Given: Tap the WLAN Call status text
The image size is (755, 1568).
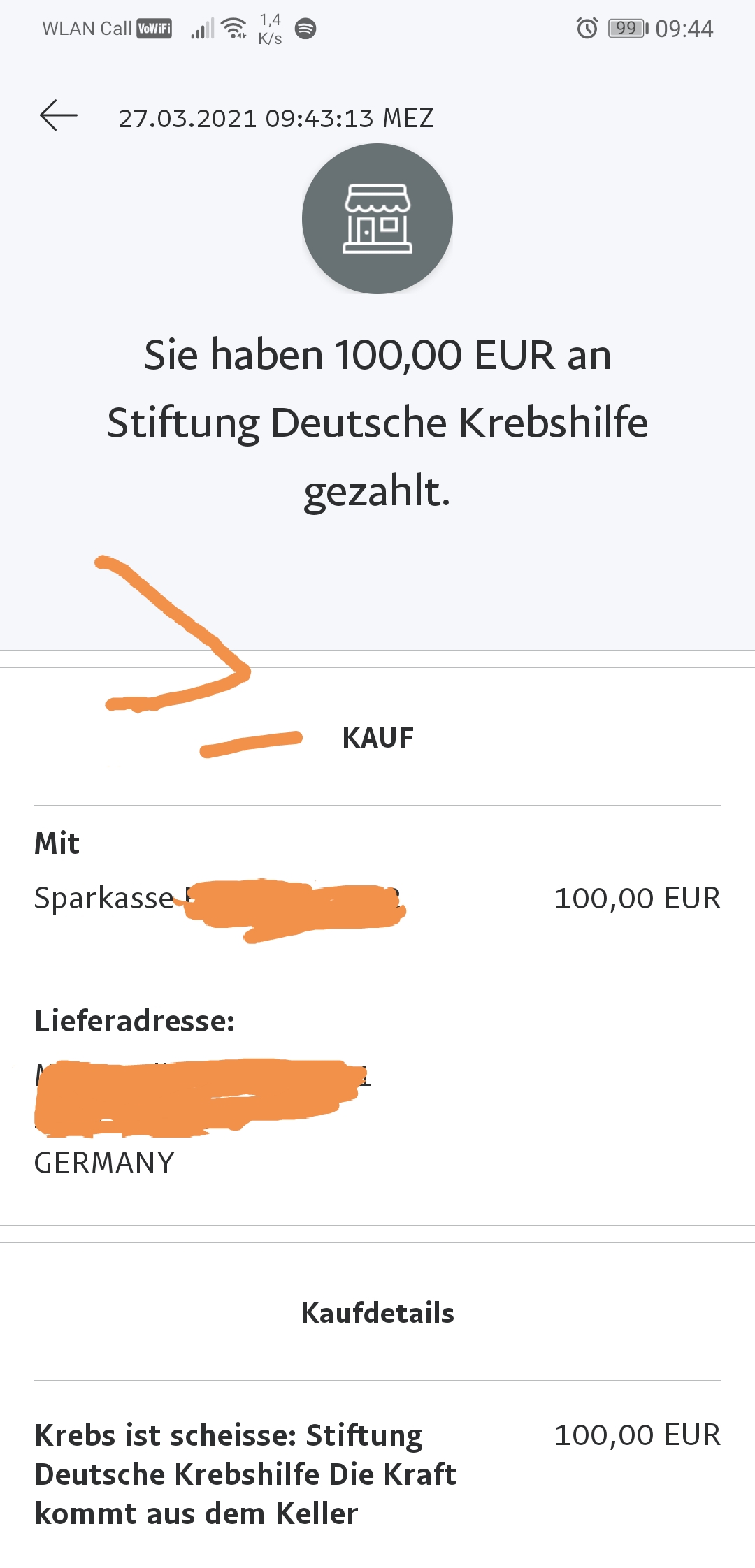Looking at the screenshot, I should click(87, 29).
